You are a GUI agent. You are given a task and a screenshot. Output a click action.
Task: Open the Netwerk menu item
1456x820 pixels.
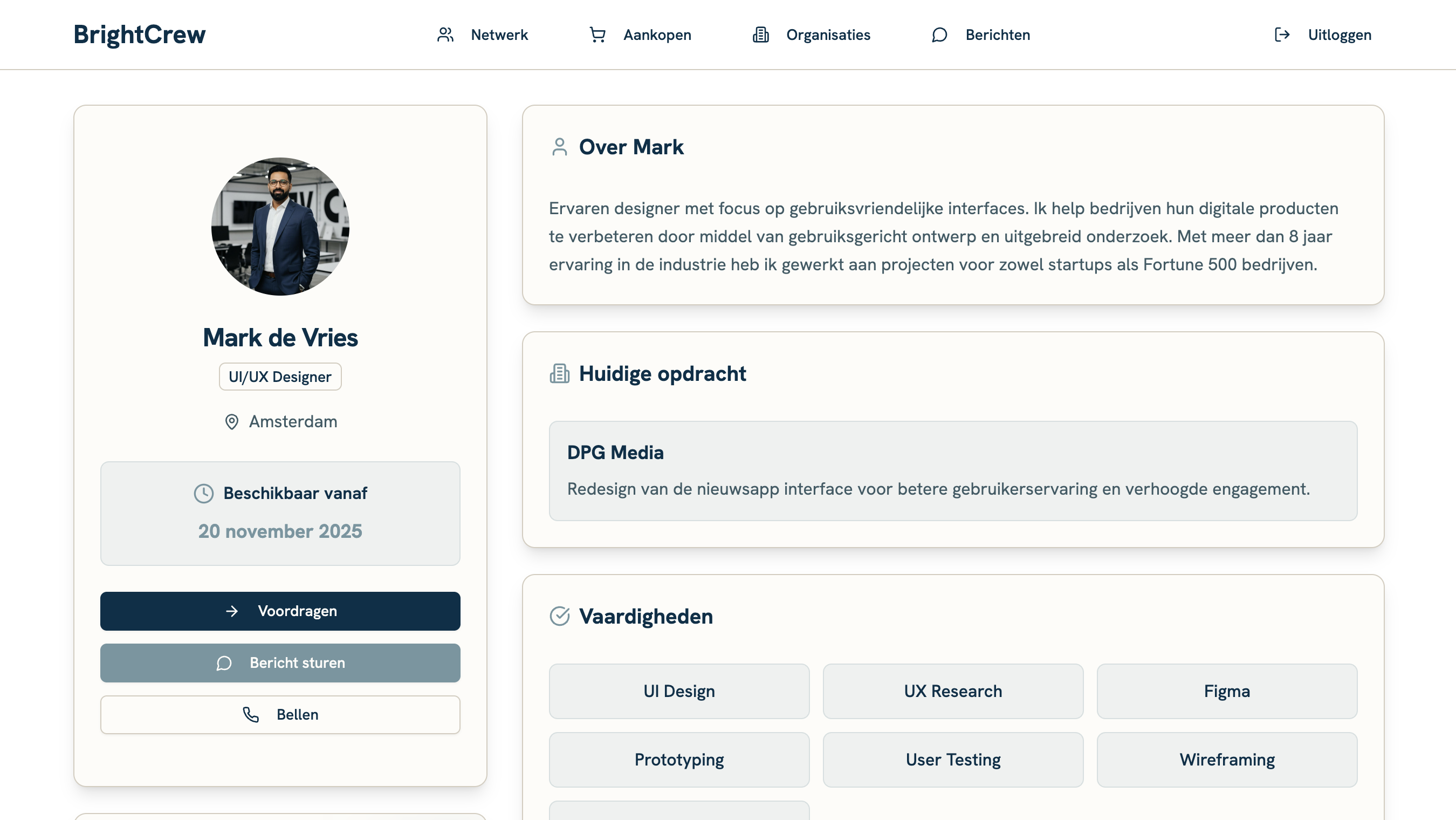point(499,35)
